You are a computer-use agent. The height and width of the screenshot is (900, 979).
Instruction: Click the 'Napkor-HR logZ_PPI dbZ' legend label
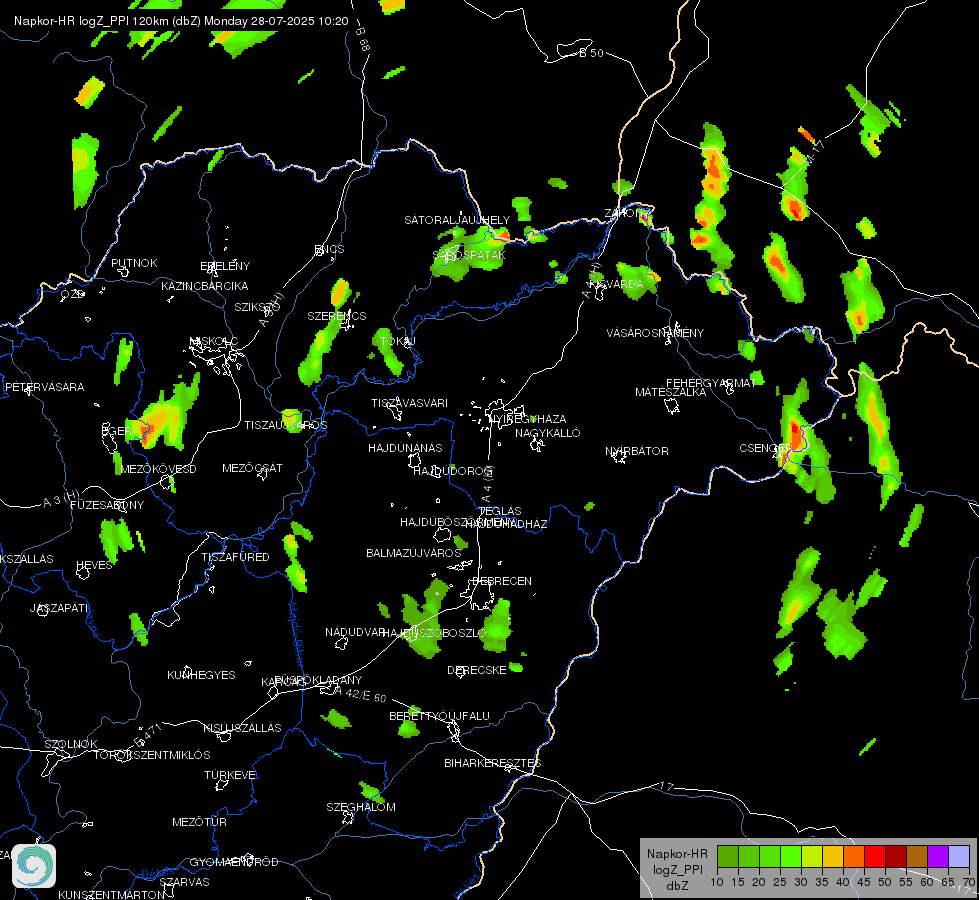point(677,869)
